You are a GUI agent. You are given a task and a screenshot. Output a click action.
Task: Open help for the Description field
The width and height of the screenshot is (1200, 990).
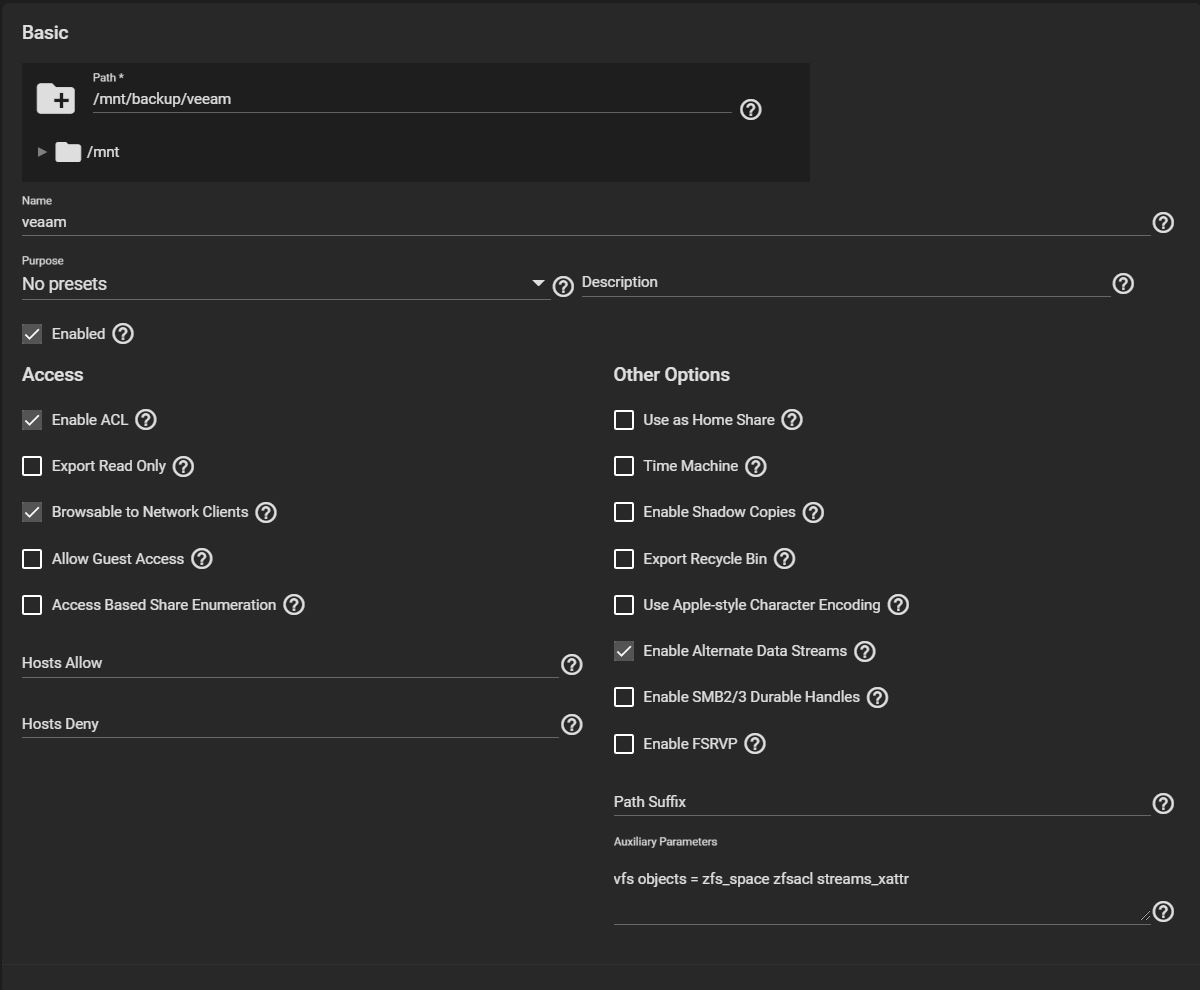tap(1123, 283)
